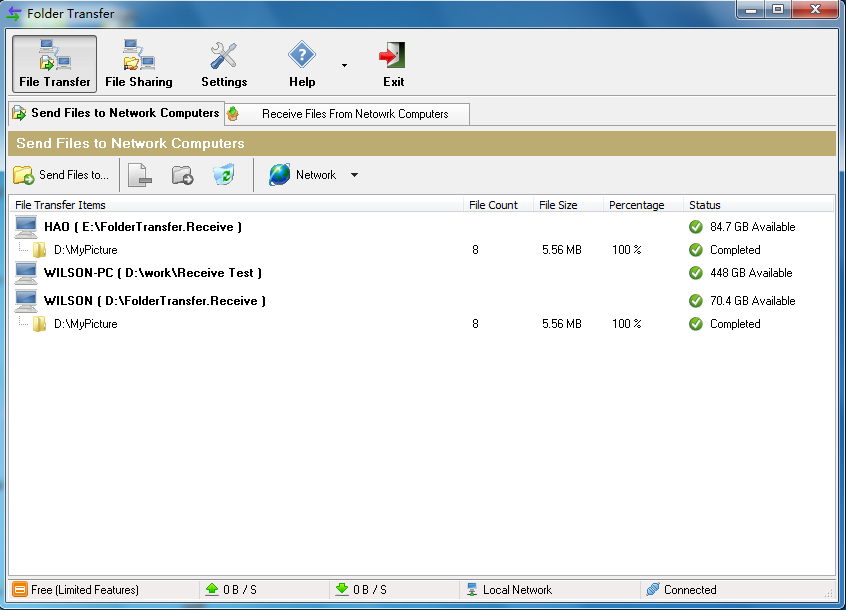Expand the Help dropdown arrow
Viewport: 846px width, 610px height.
[x=344, y=65]
